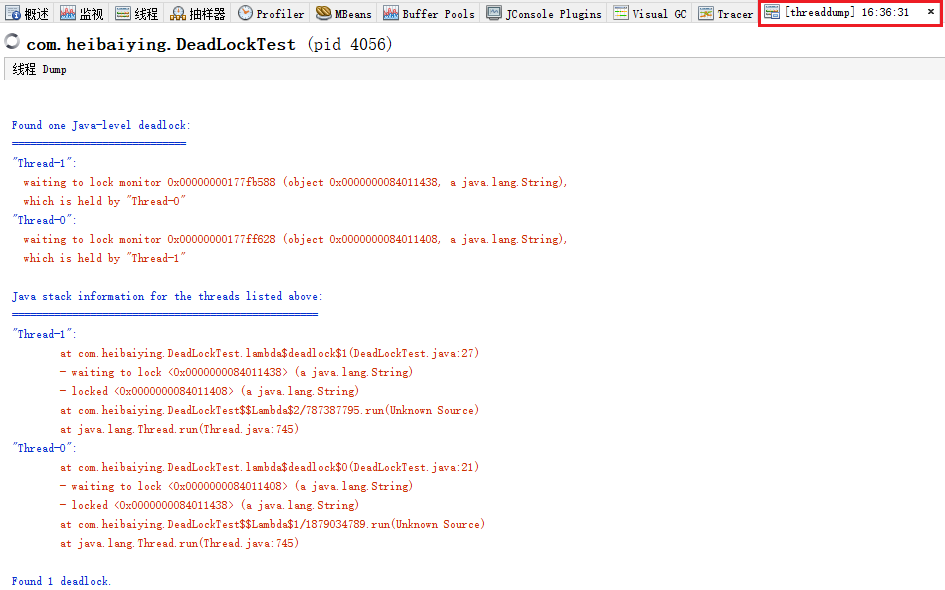
Task: Close the threaddump tab with its X
Action: [x=931, y=12]
